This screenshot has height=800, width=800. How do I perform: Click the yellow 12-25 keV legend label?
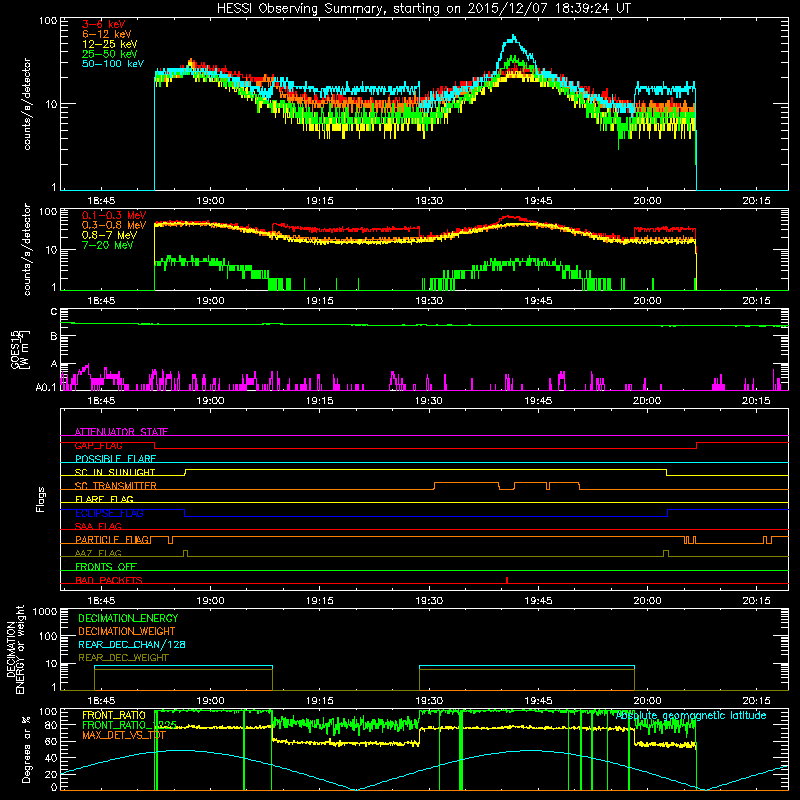click(x=109, y=44)
